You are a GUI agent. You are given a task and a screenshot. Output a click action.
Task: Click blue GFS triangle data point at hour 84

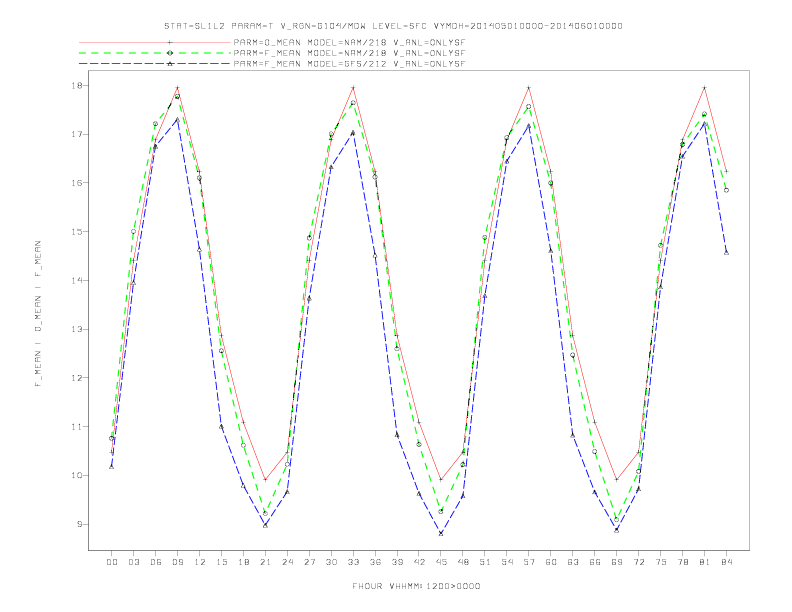pyautogui.click(x=726, y=252)
